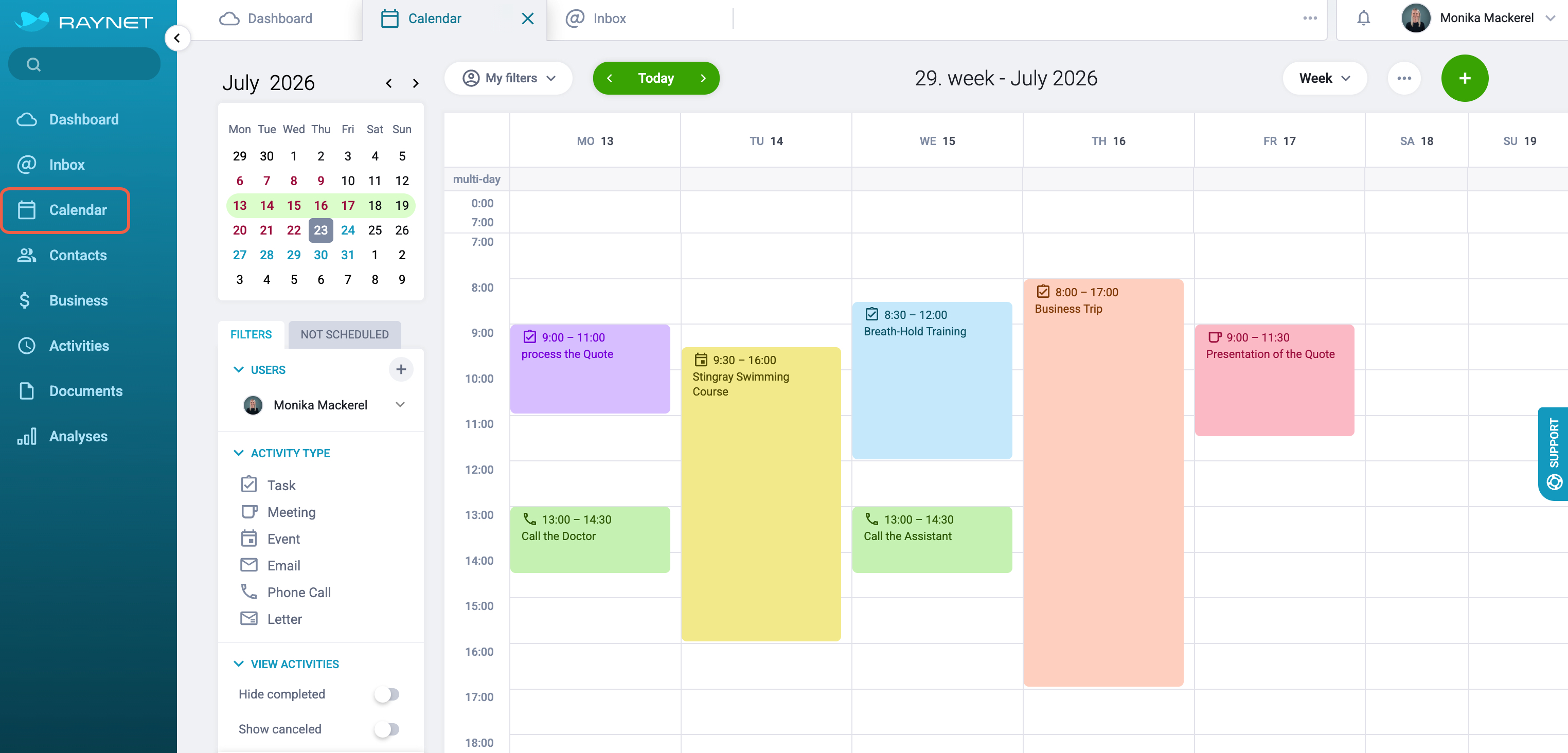
Task: Add a user to filters
Action: click(401, 369)
